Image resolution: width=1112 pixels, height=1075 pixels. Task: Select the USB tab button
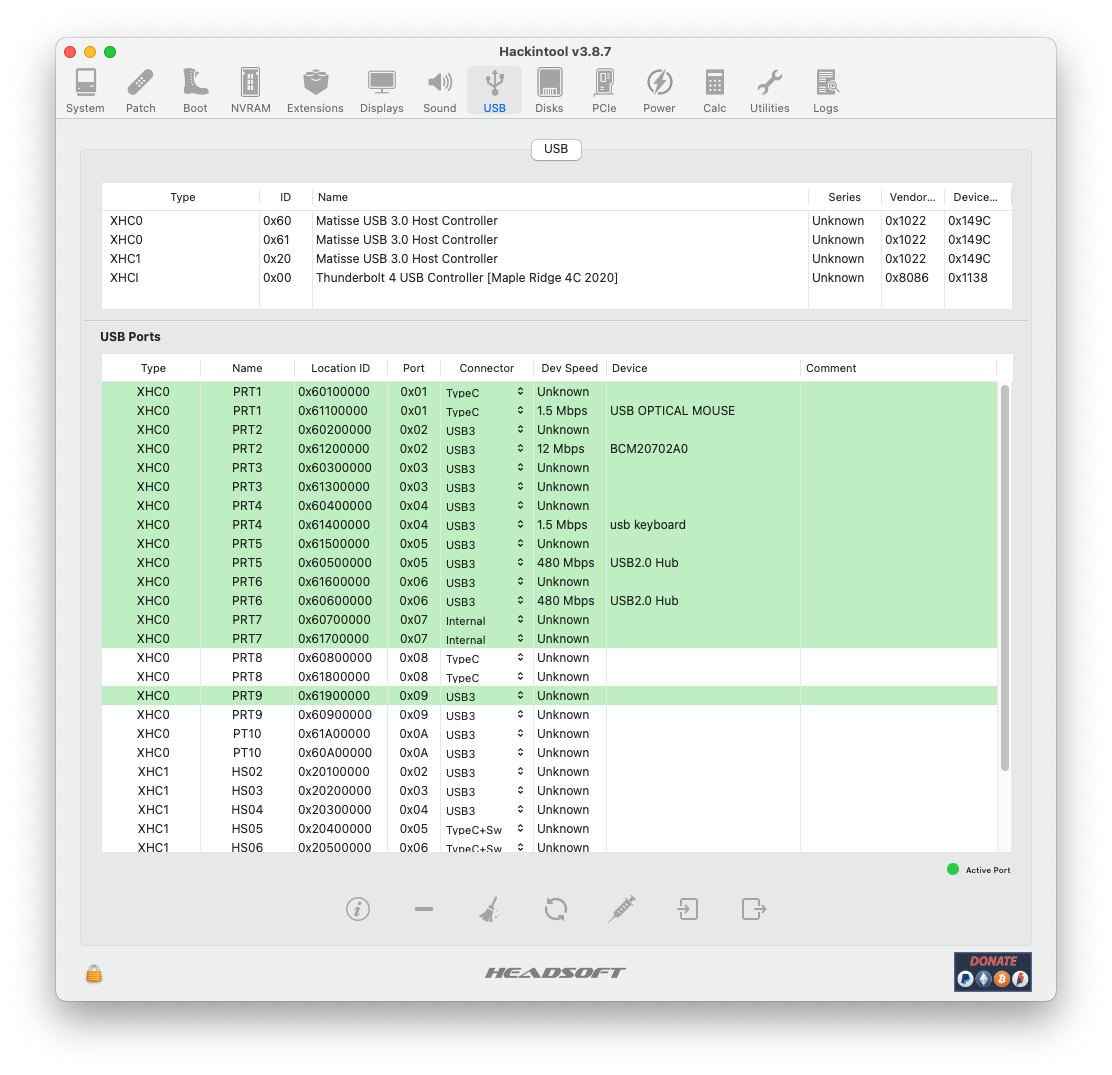pyautogui.click(x=556, y=149)
